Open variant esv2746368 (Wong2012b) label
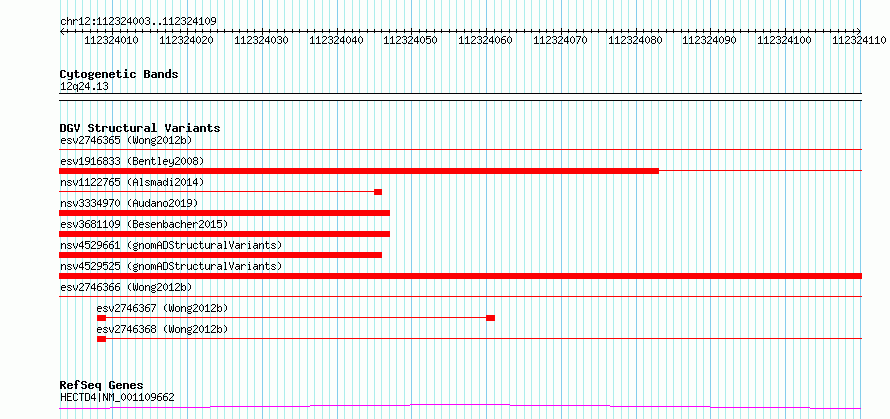The height and width of the screenshot is (419, 890). coord(162,329)
